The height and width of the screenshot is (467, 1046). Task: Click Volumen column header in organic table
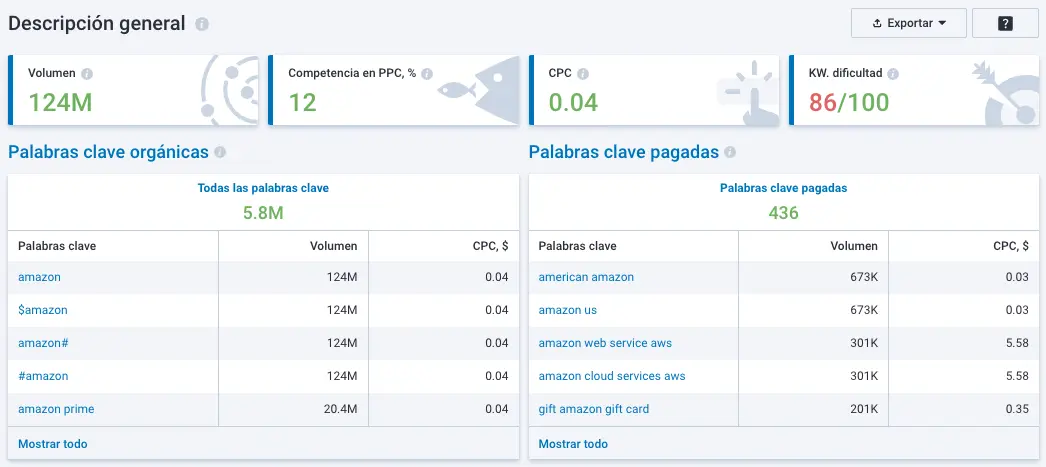point(334,246)
